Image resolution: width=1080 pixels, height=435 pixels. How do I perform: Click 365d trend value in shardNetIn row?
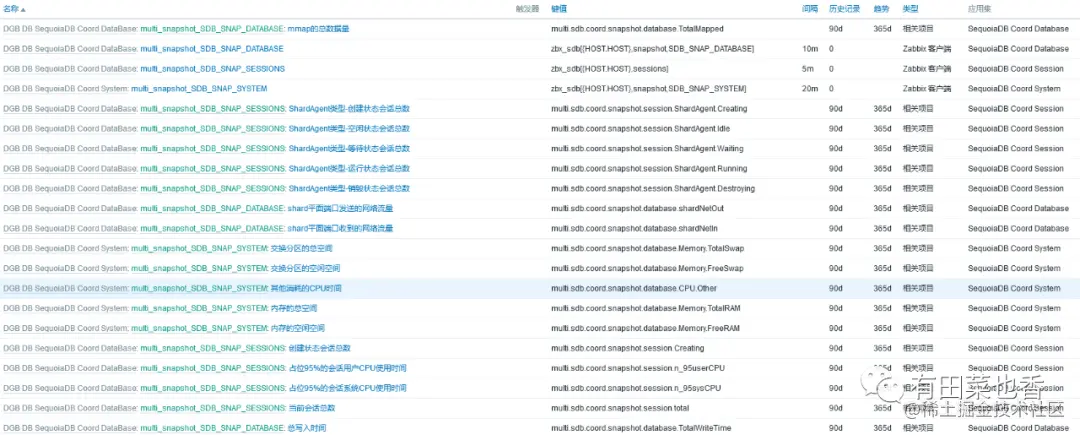pos(882,229)
